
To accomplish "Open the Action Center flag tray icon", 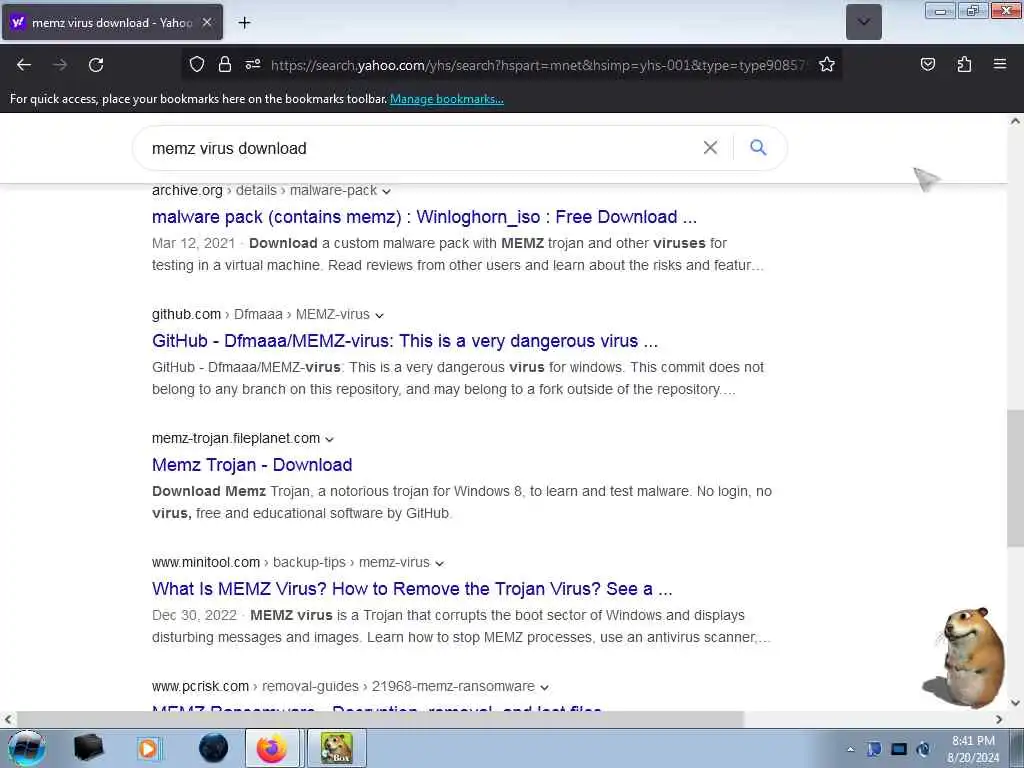I will click(x=874, y=749).
